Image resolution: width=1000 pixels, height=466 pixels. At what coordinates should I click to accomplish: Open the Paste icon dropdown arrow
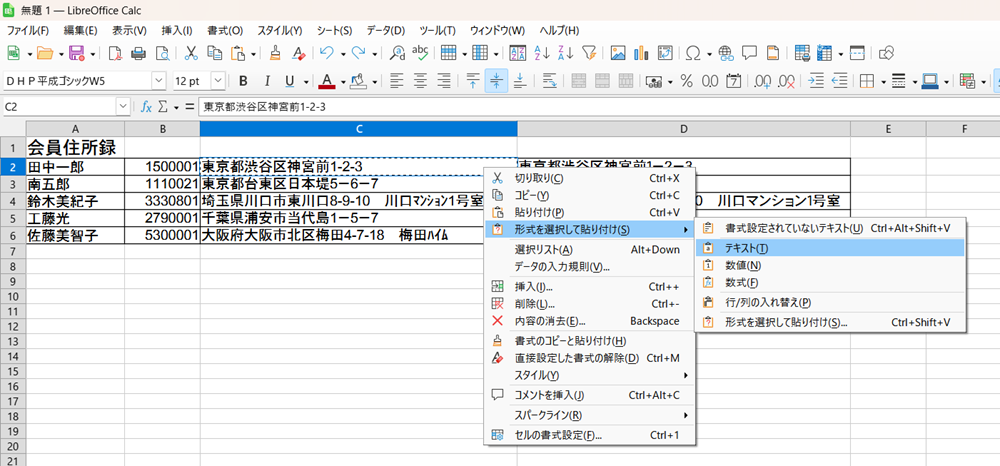pyautogui.click(x=253, y=54)
